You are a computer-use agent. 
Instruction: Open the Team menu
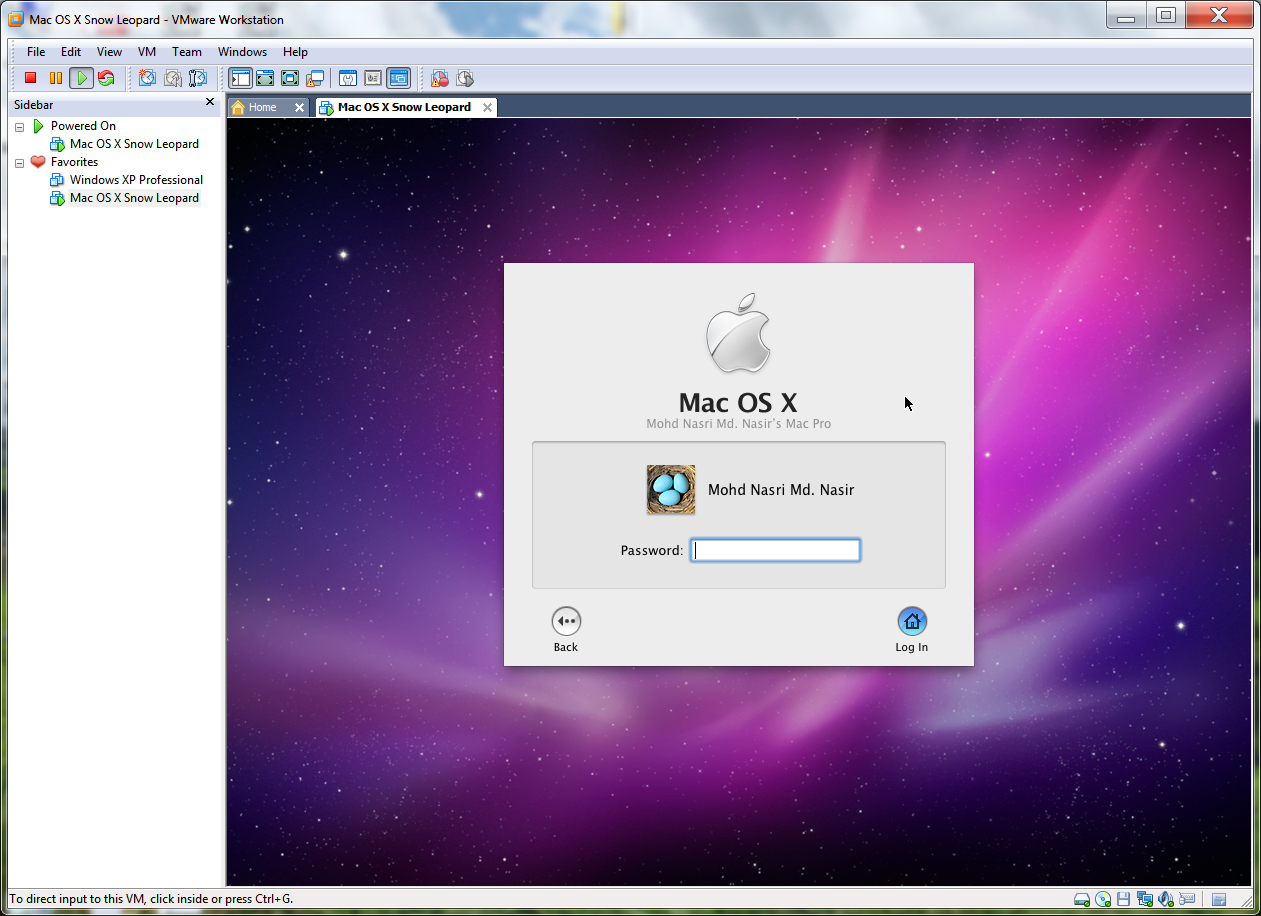(187, 52)
